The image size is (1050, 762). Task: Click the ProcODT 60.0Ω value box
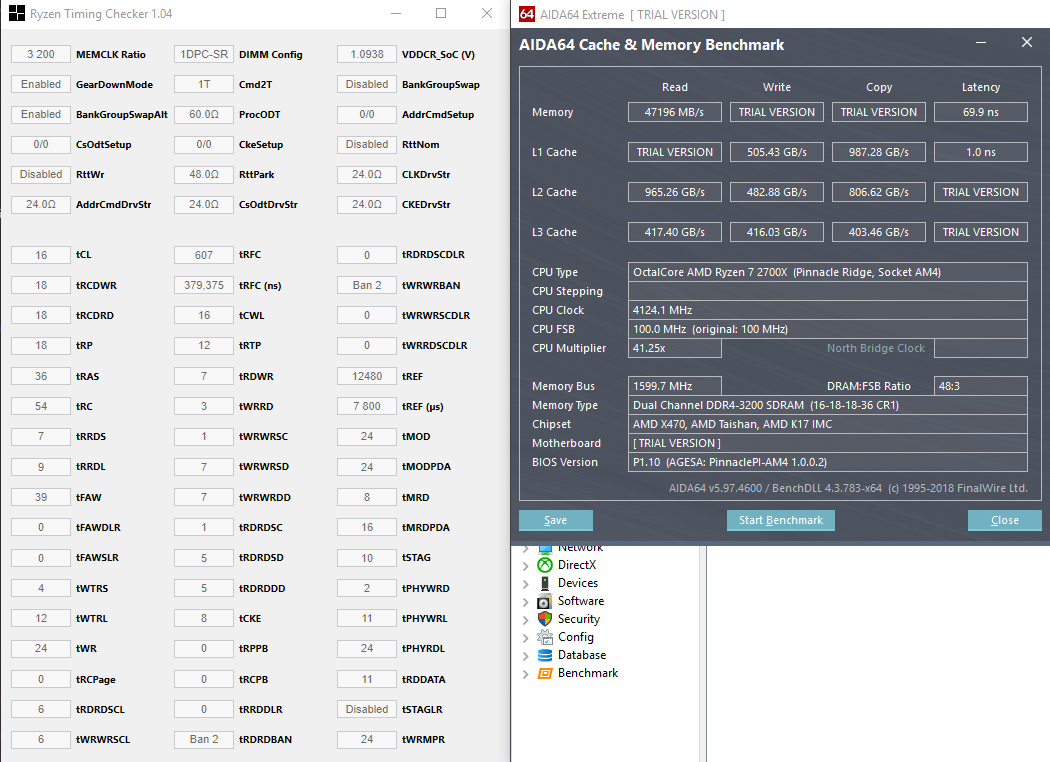point(204,115)
